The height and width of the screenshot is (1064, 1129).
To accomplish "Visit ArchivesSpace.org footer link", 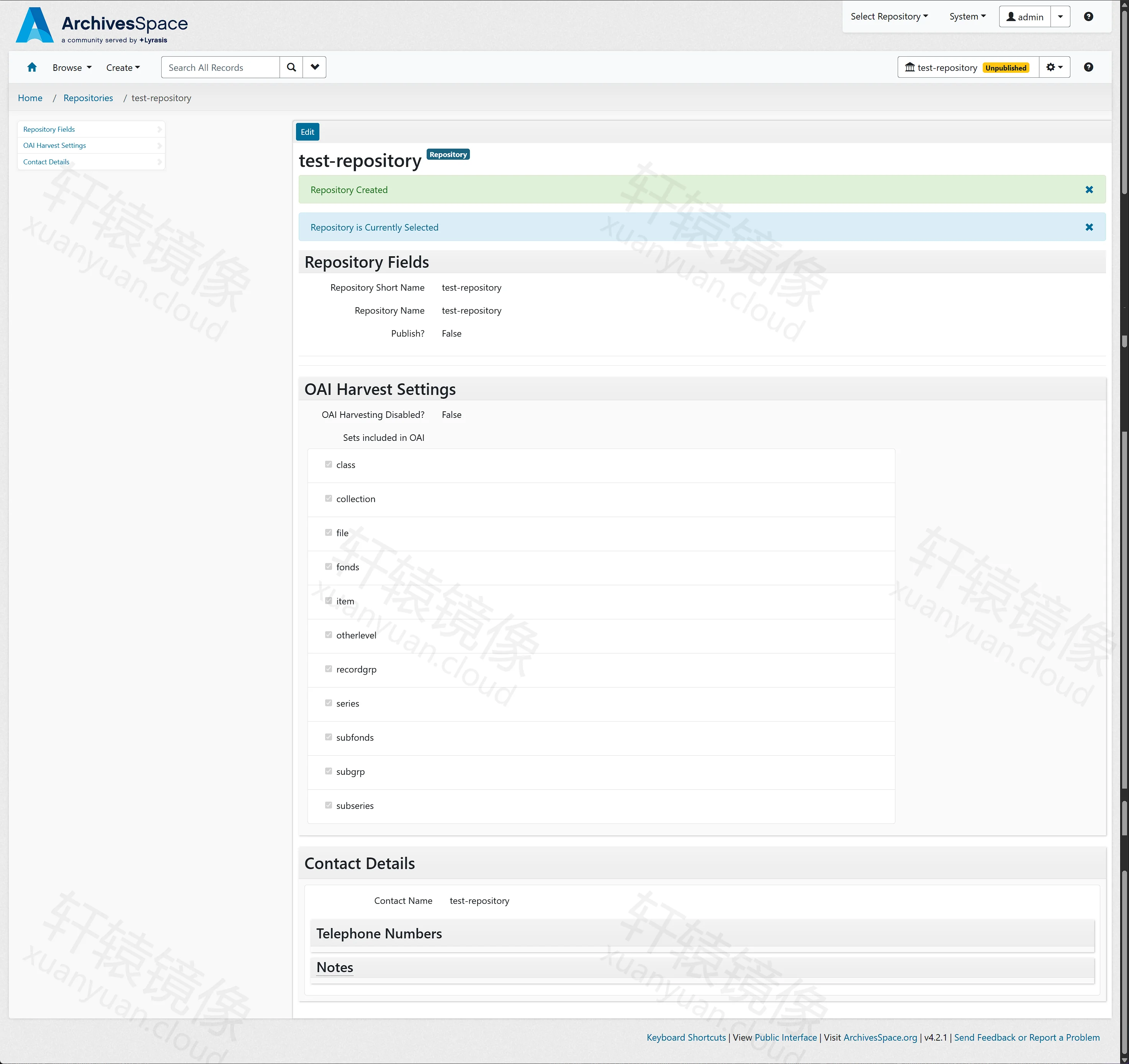I will point(880,1037).
